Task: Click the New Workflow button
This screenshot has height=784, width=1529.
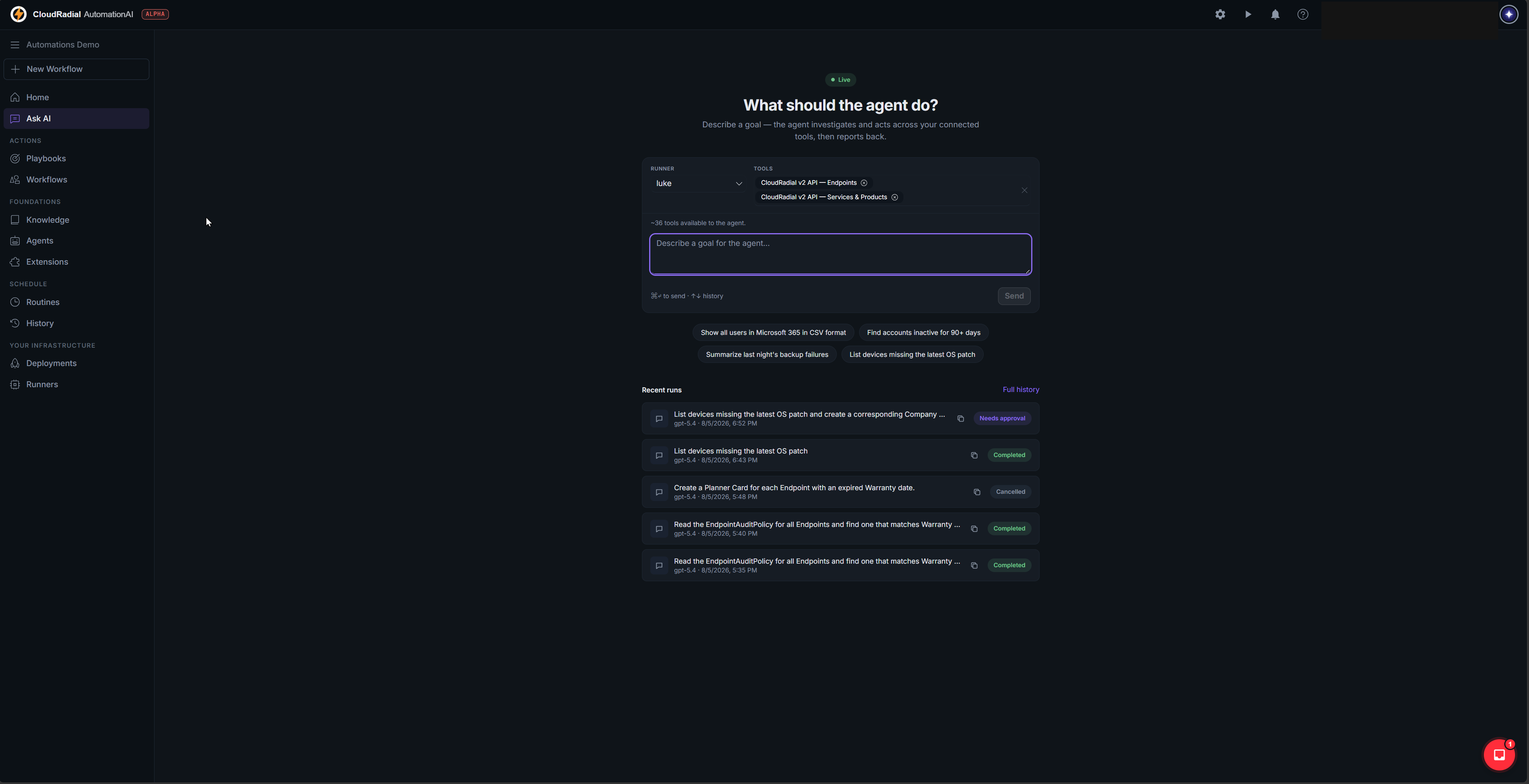Action: [x=76, y=69]
